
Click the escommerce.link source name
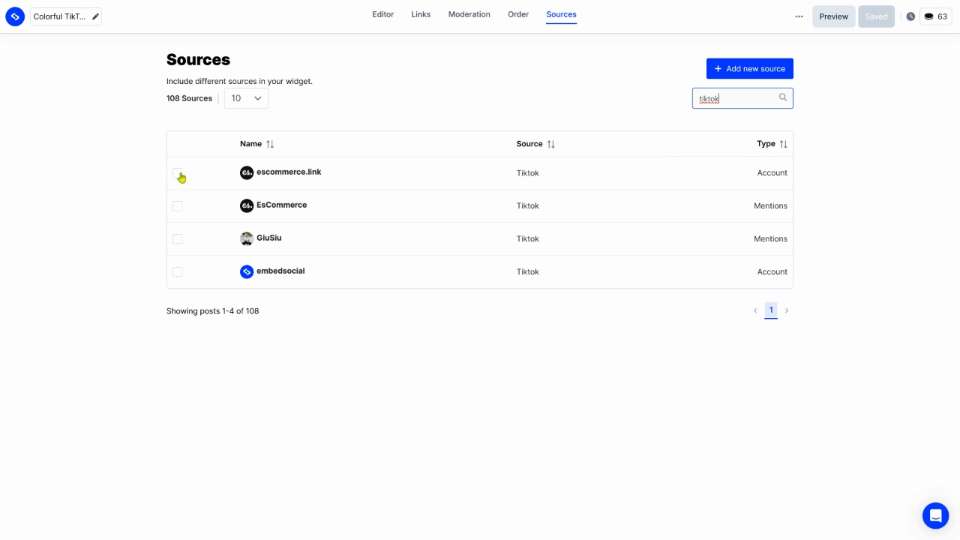click(x=289, y=172)
